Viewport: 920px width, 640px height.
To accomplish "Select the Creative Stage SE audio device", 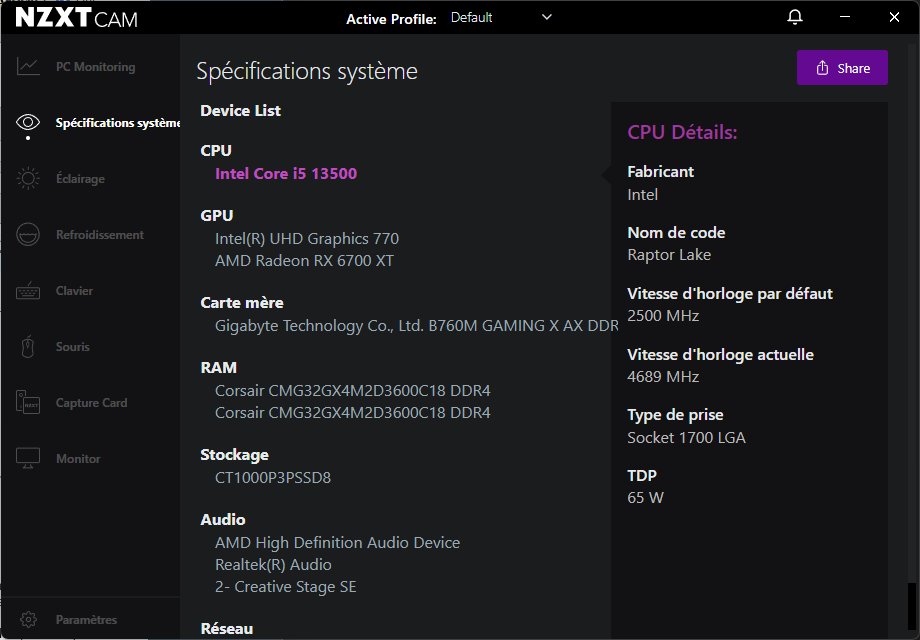I will pyautogui.click(x=286, y=587).
